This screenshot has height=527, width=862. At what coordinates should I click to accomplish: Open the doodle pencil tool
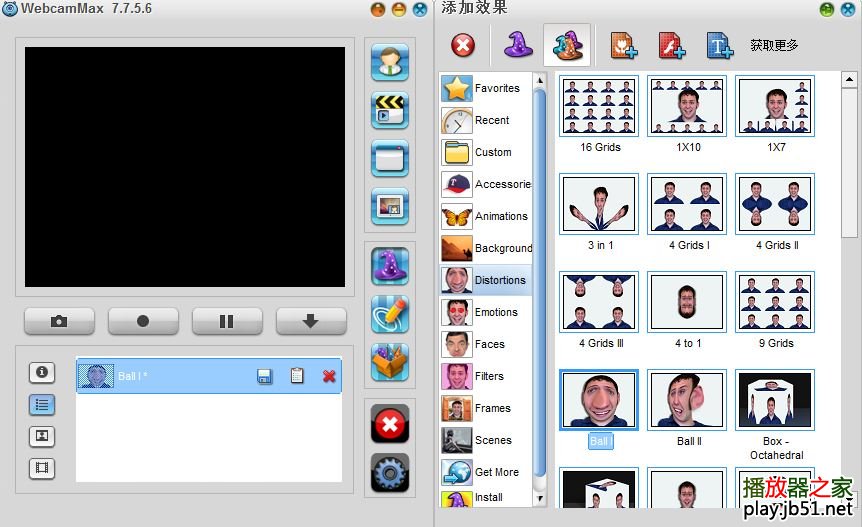pyautogui.click(x=389, y=314)
